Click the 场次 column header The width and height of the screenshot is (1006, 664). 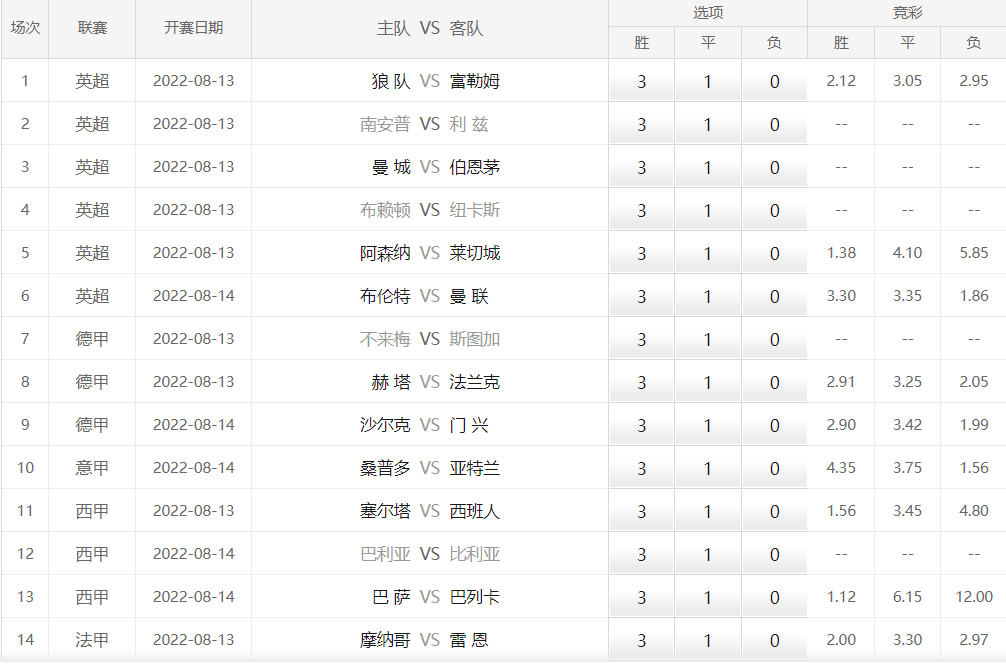click(x=25, y=28)
